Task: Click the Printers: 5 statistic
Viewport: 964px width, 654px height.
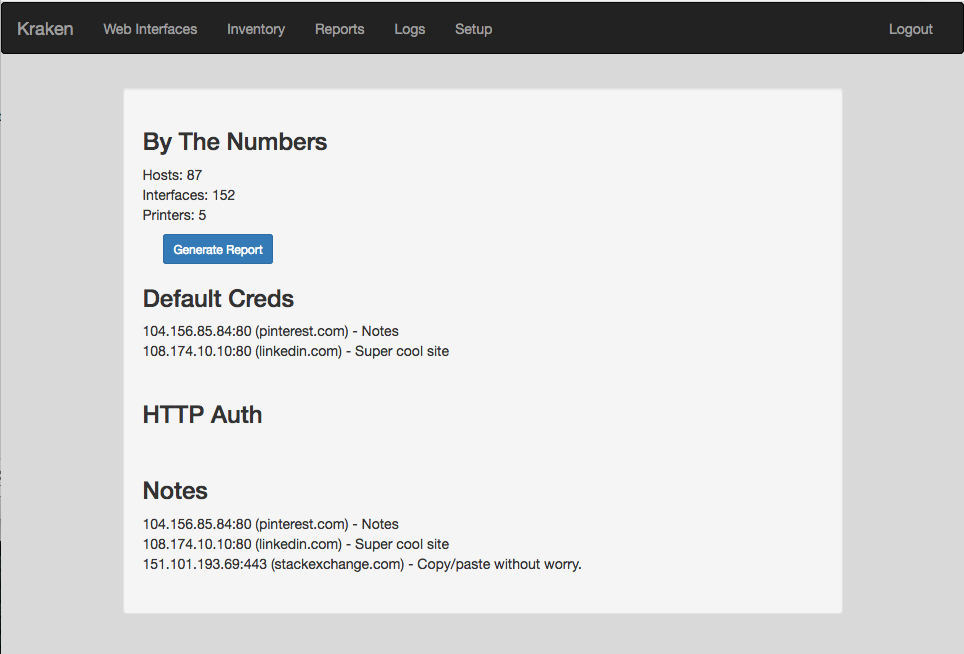Action: coord(174,215)
